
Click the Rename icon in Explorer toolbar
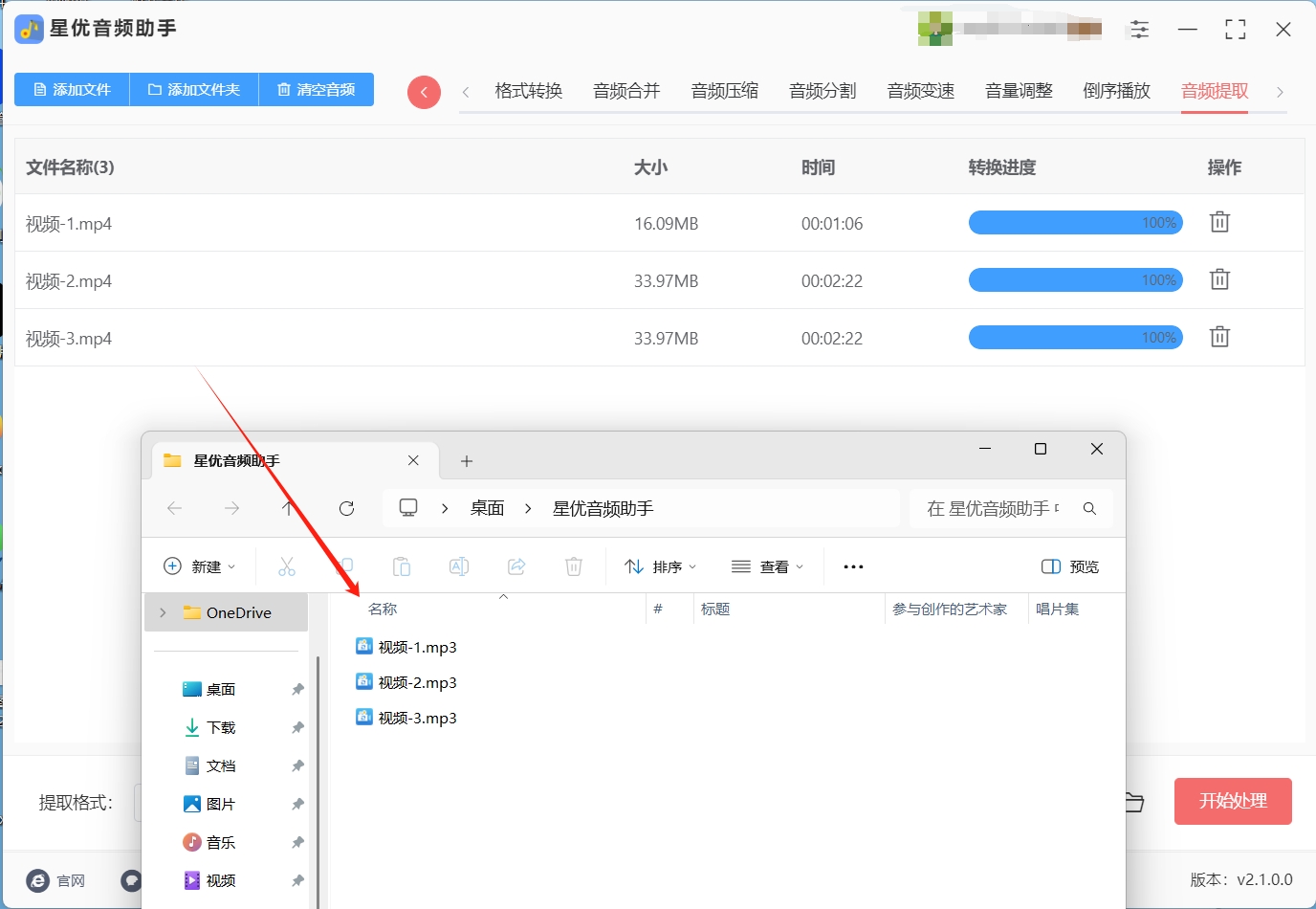459,566
